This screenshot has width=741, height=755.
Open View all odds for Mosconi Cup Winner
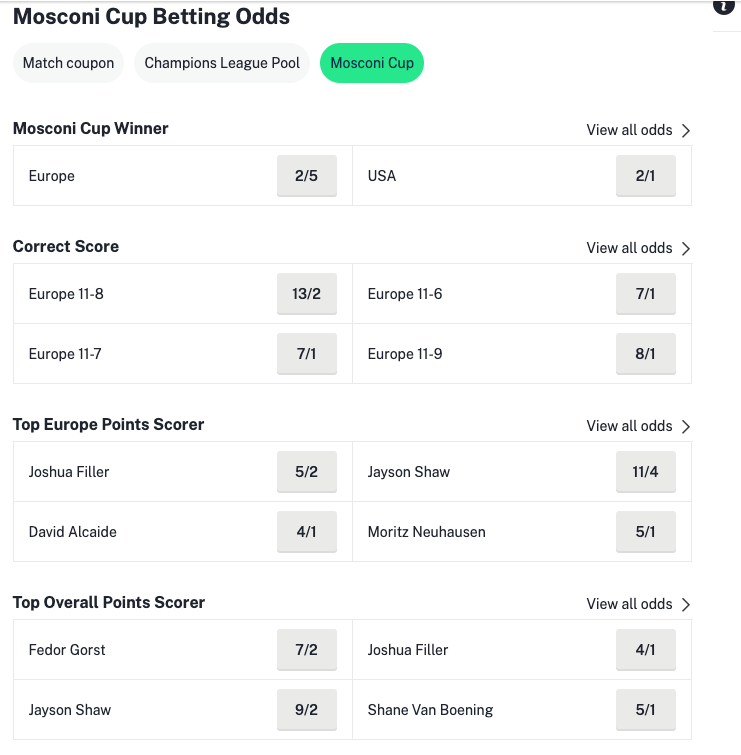[x=629, y=130]
